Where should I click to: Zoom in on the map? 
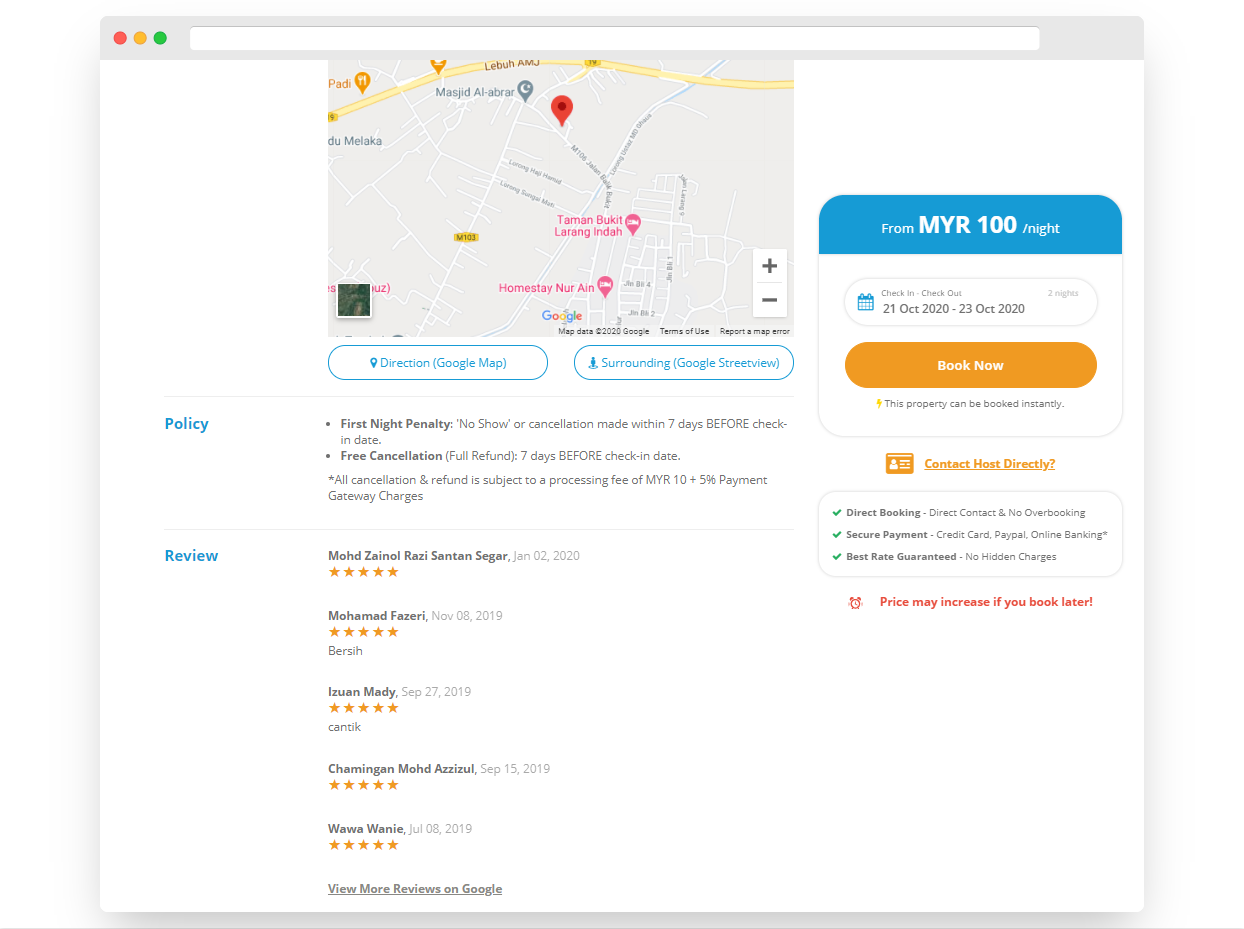click(769, 266)
